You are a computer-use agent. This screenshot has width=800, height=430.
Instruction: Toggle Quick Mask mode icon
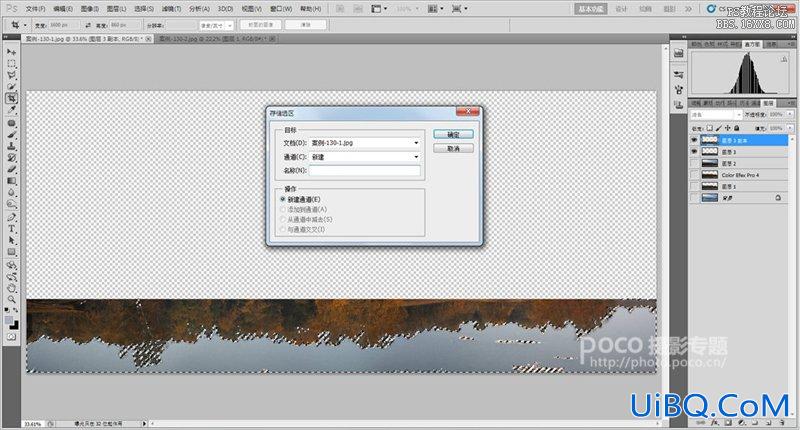[x=11, y=337]
